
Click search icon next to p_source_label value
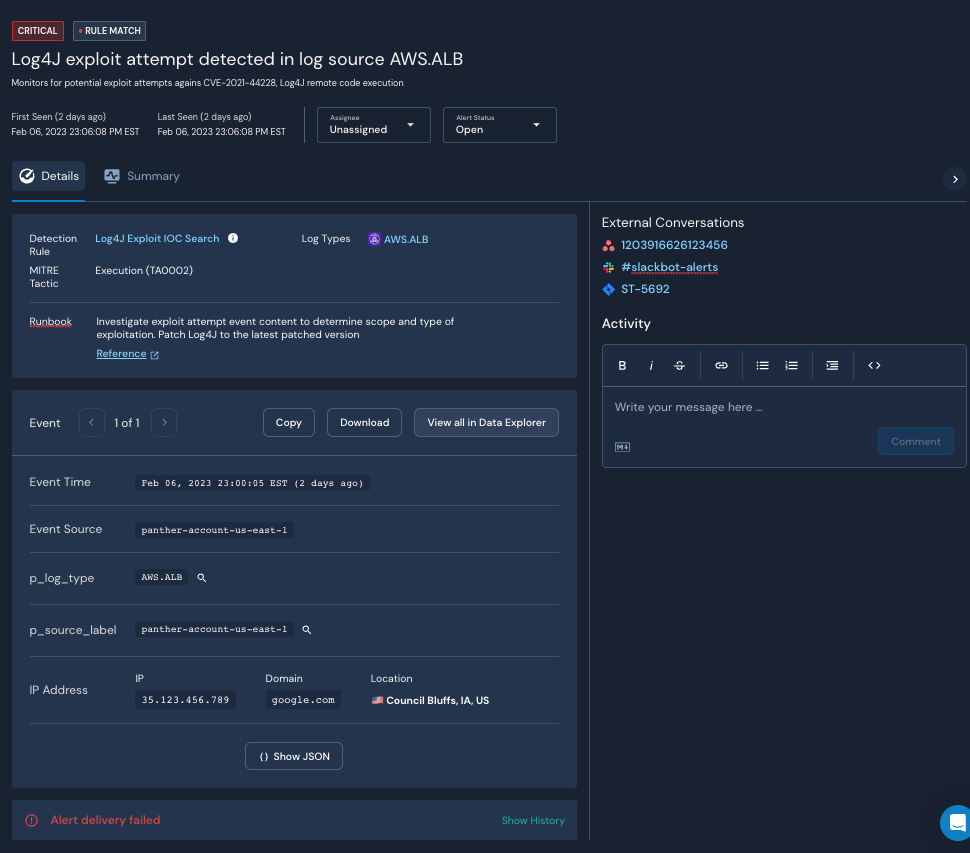pos(307,630)
